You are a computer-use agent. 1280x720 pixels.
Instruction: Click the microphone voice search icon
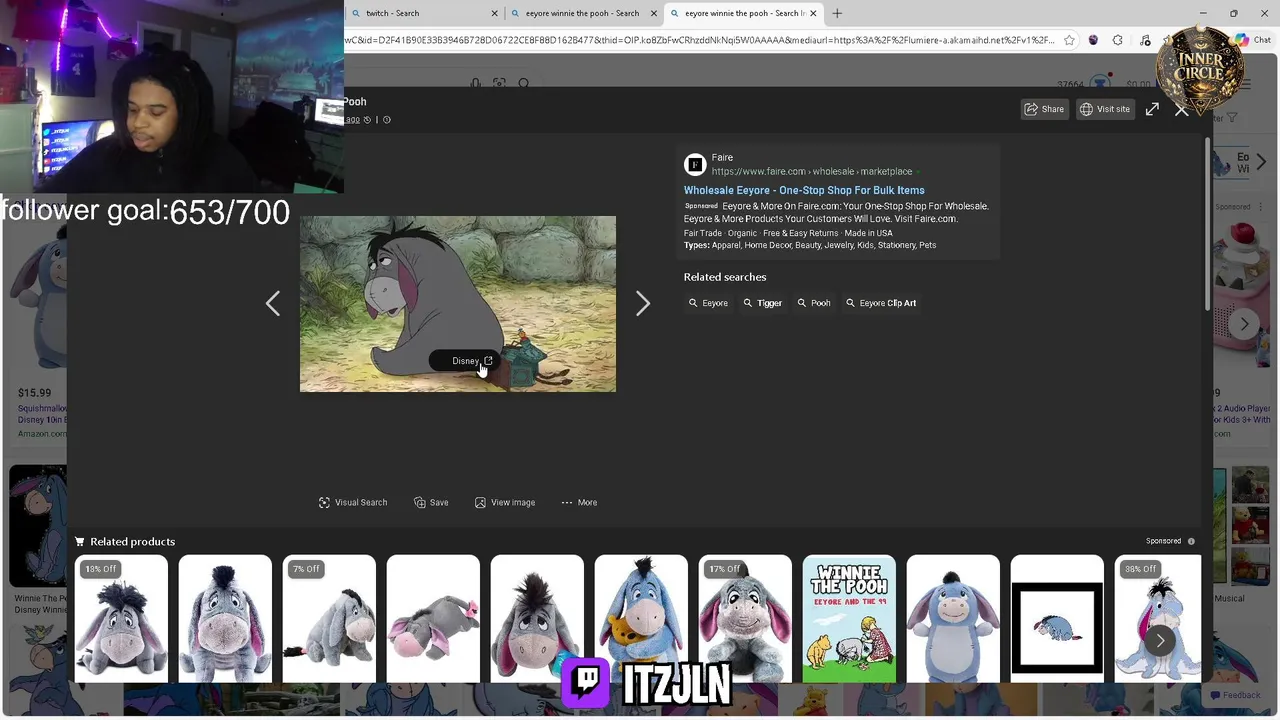(x=476, y=84)
